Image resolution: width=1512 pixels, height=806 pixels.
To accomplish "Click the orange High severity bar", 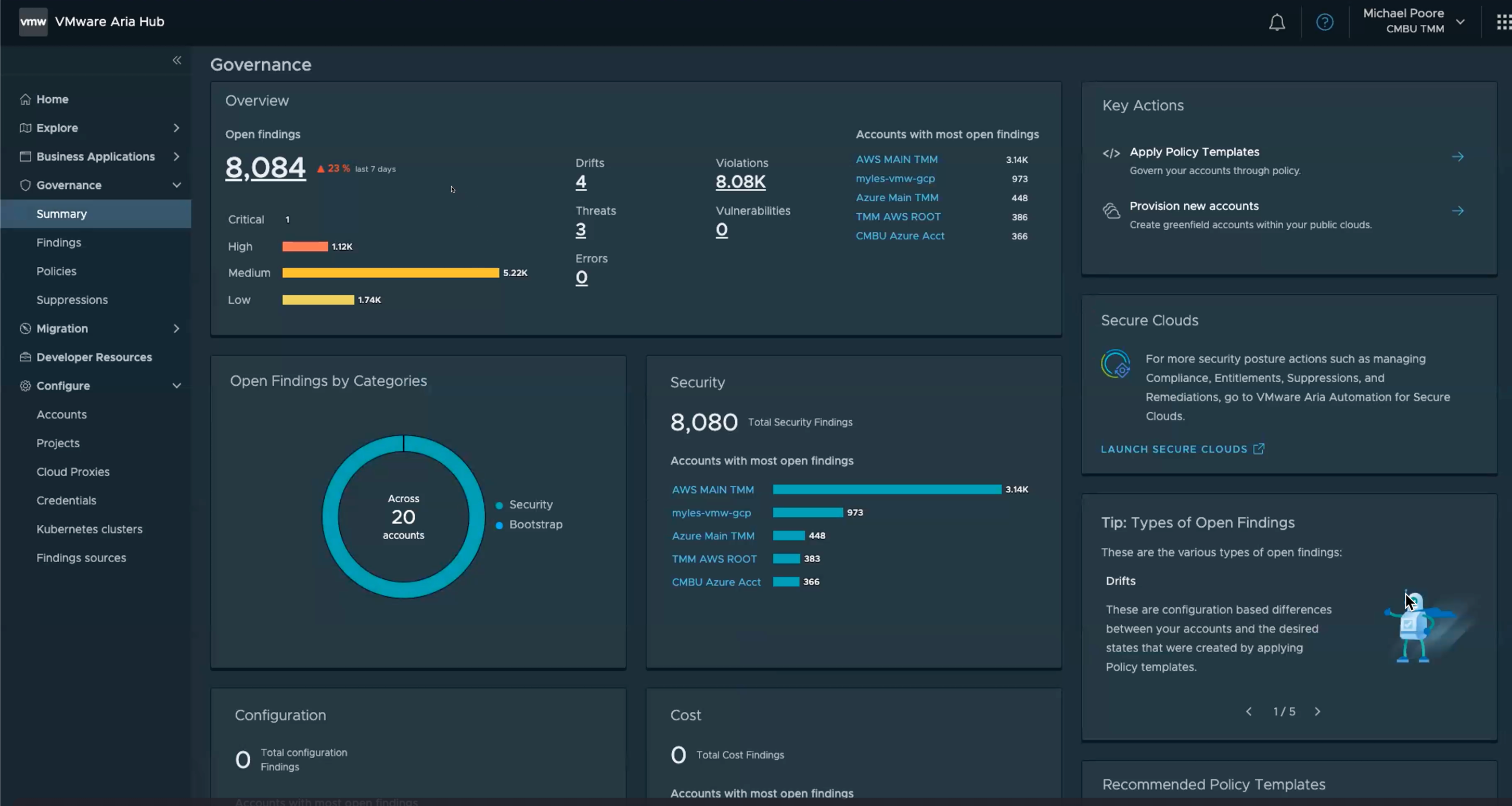I will (x=304, y=246).
